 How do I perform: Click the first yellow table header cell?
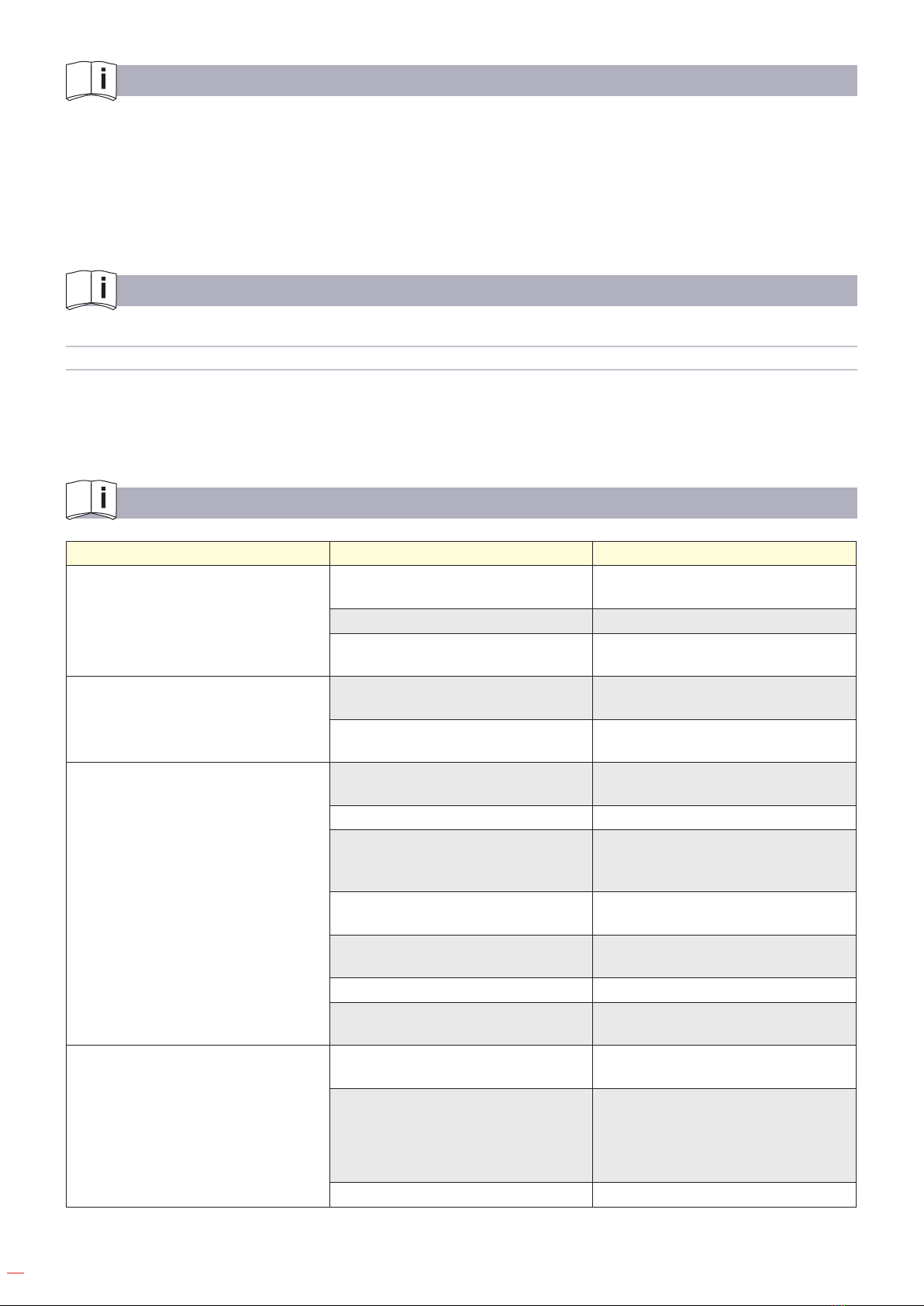pyautogui.click(x=198, y=553)
